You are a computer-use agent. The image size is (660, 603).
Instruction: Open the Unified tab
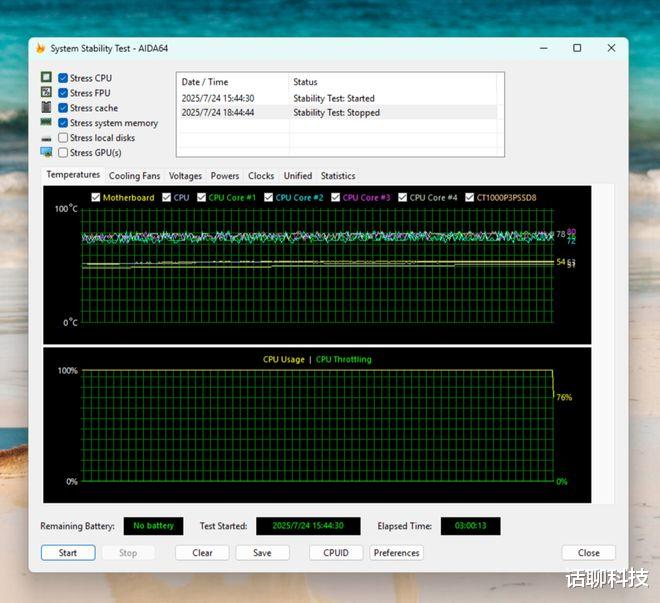[x=298, y=176]
